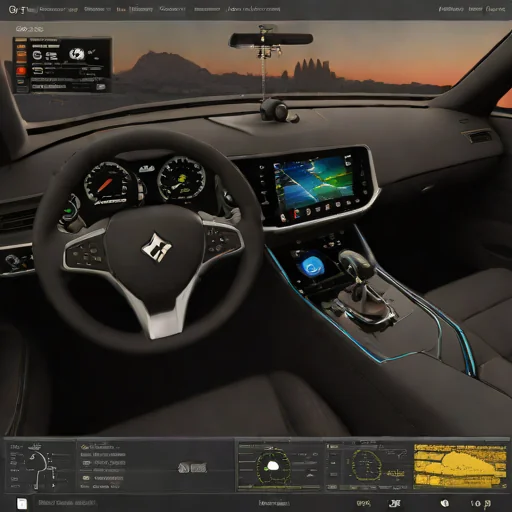Click the left speedometer gauge with orange needle
Image resolution: width=512 pixels, height=512 pixels.
click(x=107, y=184)
